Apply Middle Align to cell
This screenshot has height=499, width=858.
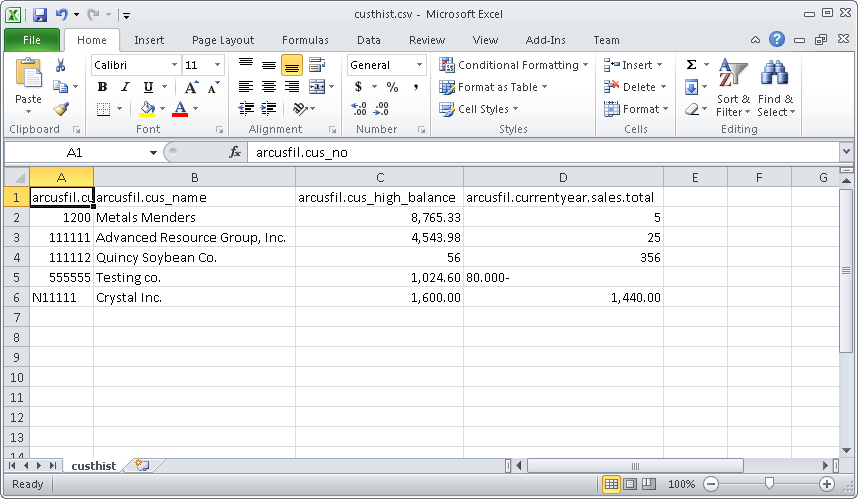click(269, 65)
